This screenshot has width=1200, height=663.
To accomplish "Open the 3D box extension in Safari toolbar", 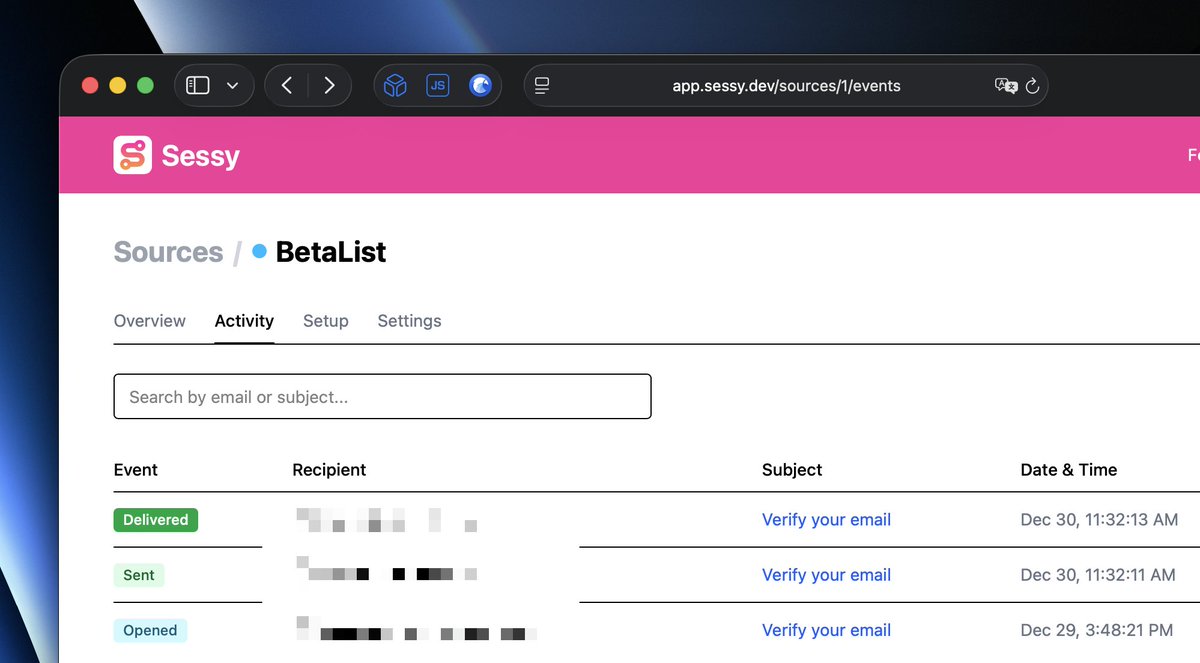I will click(x=394, y=85).
